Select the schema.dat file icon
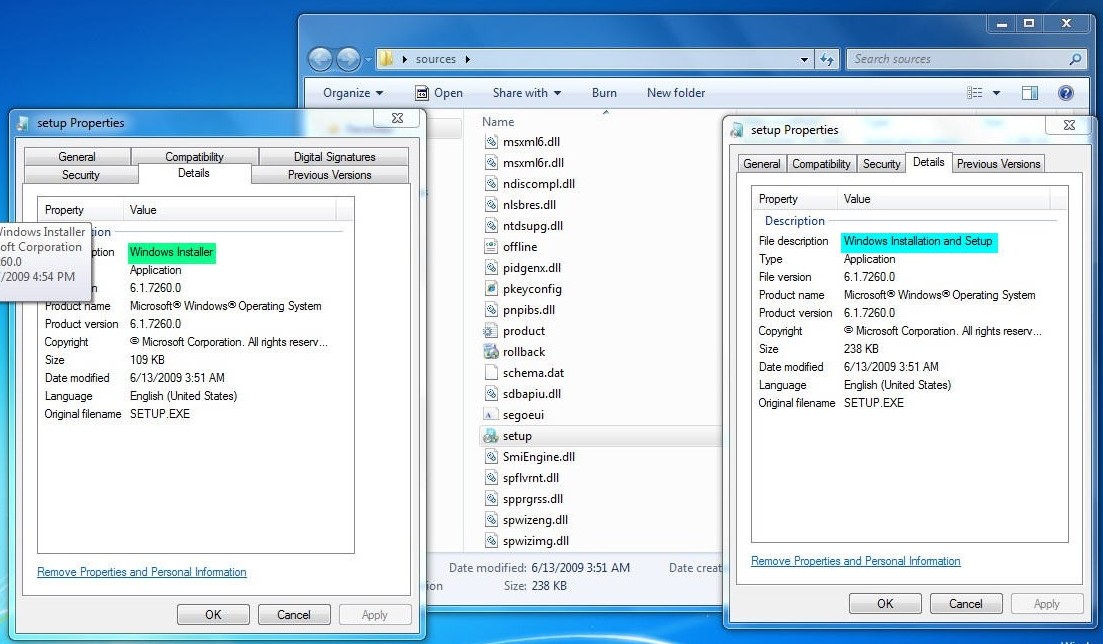Viewport: 1103px width, 644px height. tap(492, 373)
